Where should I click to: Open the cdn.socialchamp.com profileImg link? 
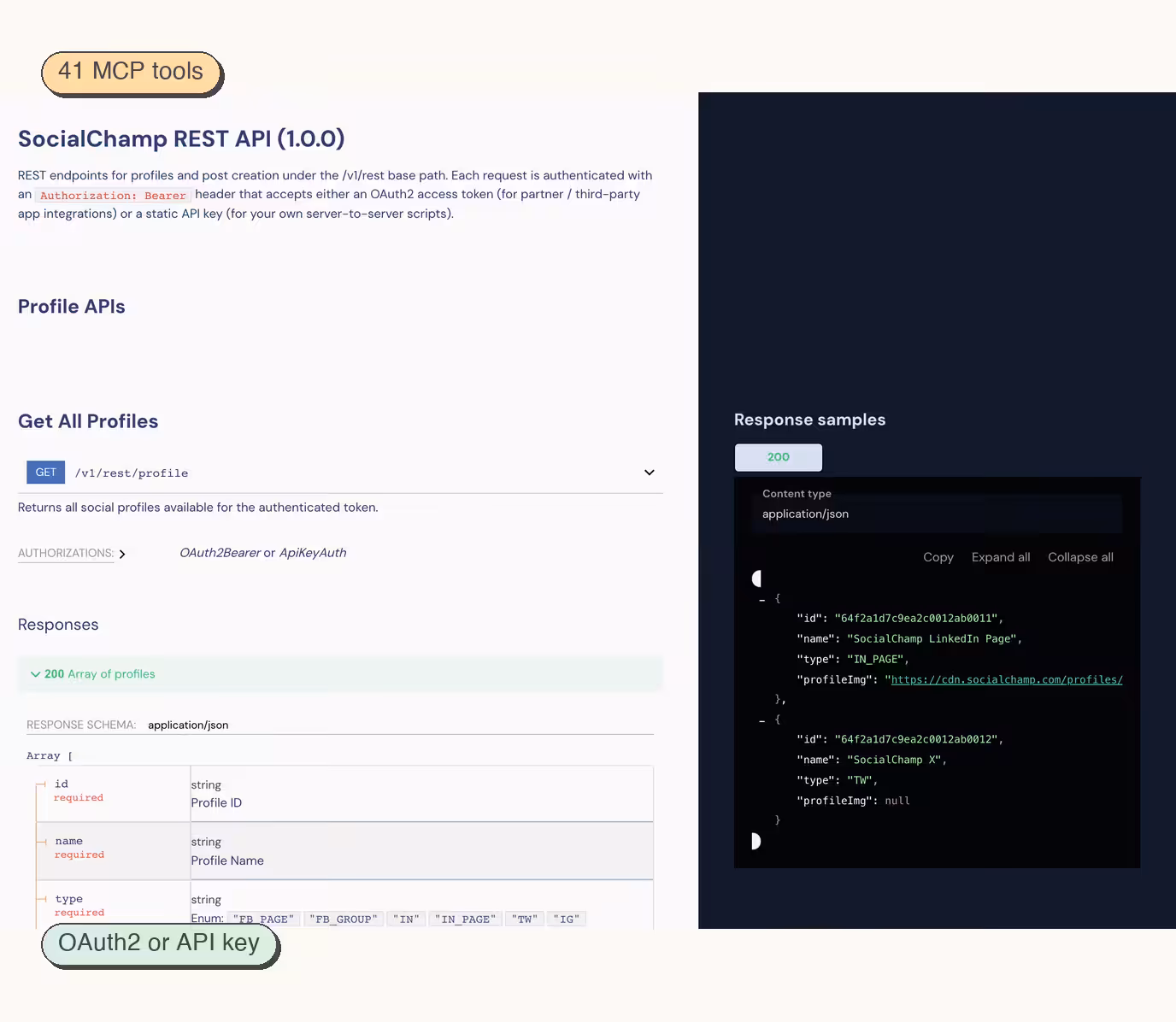[x=1007, y=680]
